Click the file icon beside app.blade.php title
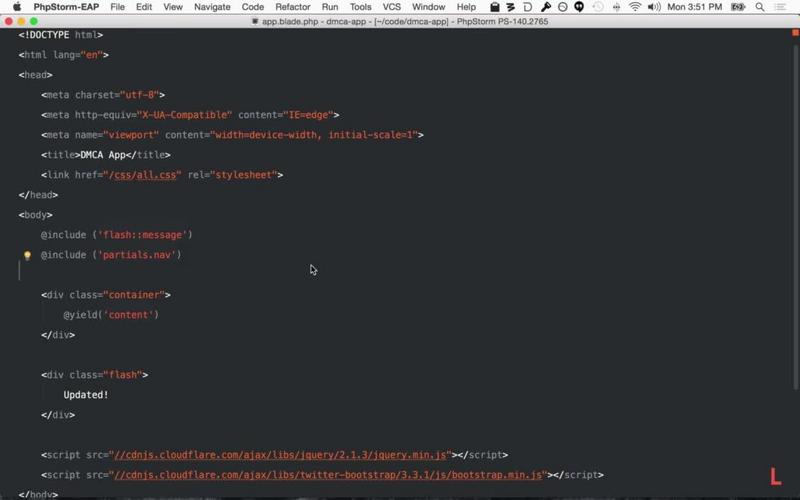The width and height of the screenshot is (800, 500). 255,21
